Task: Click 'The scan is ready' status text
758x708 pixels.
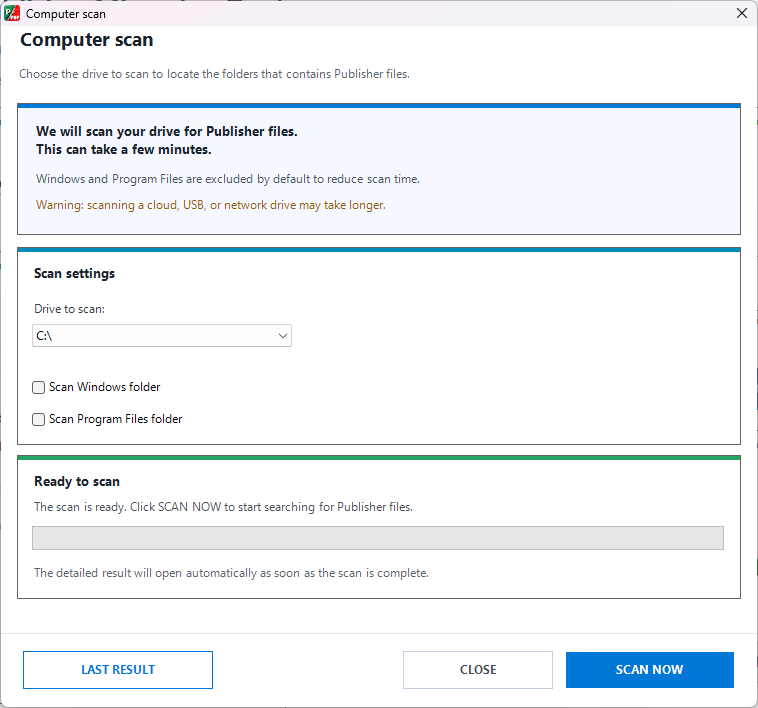Action: click(x=223, y=506)
